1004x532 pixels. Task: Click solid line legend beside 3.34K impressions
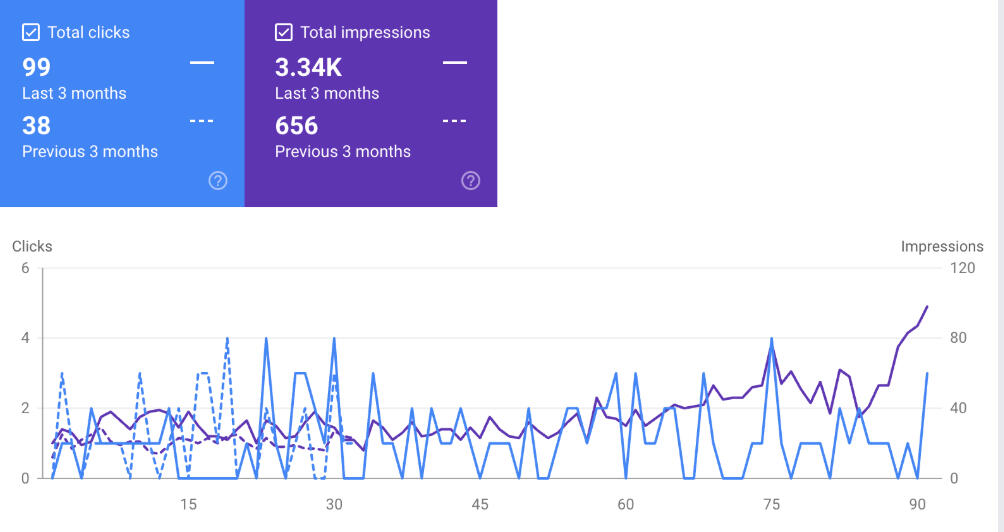455,63
